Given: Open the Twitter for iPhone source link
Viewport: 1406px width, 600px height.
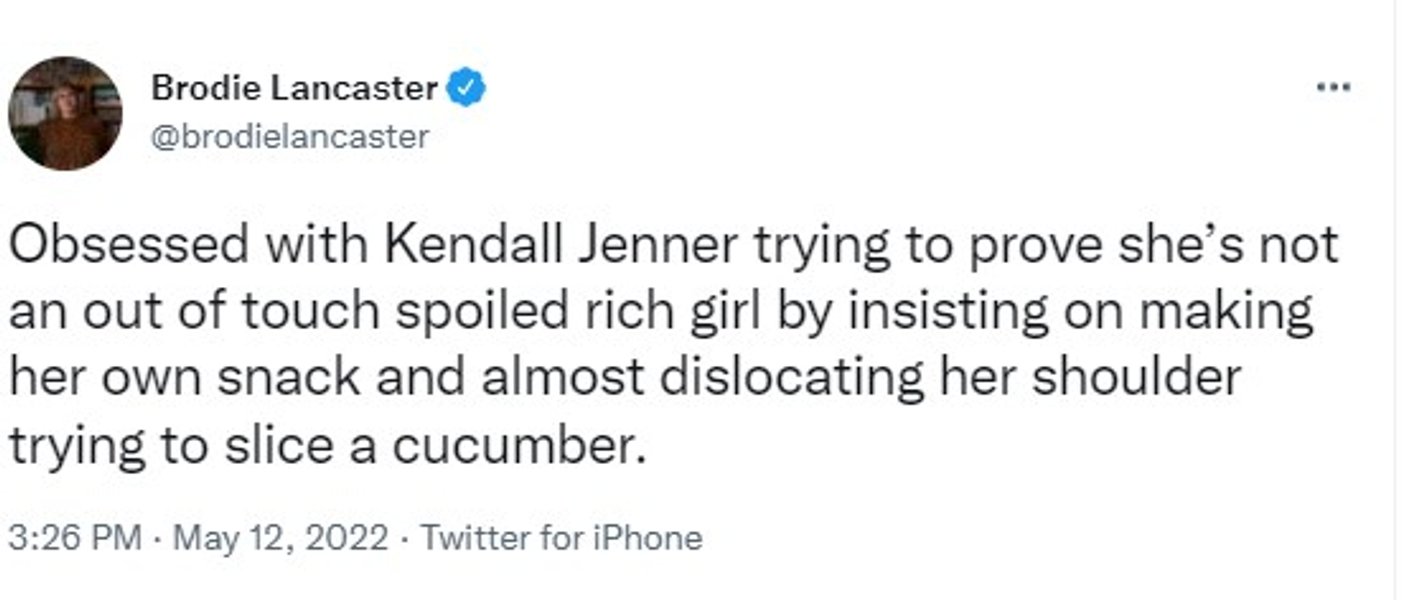Looking at the screenshot, I should [x=561, y=538].
